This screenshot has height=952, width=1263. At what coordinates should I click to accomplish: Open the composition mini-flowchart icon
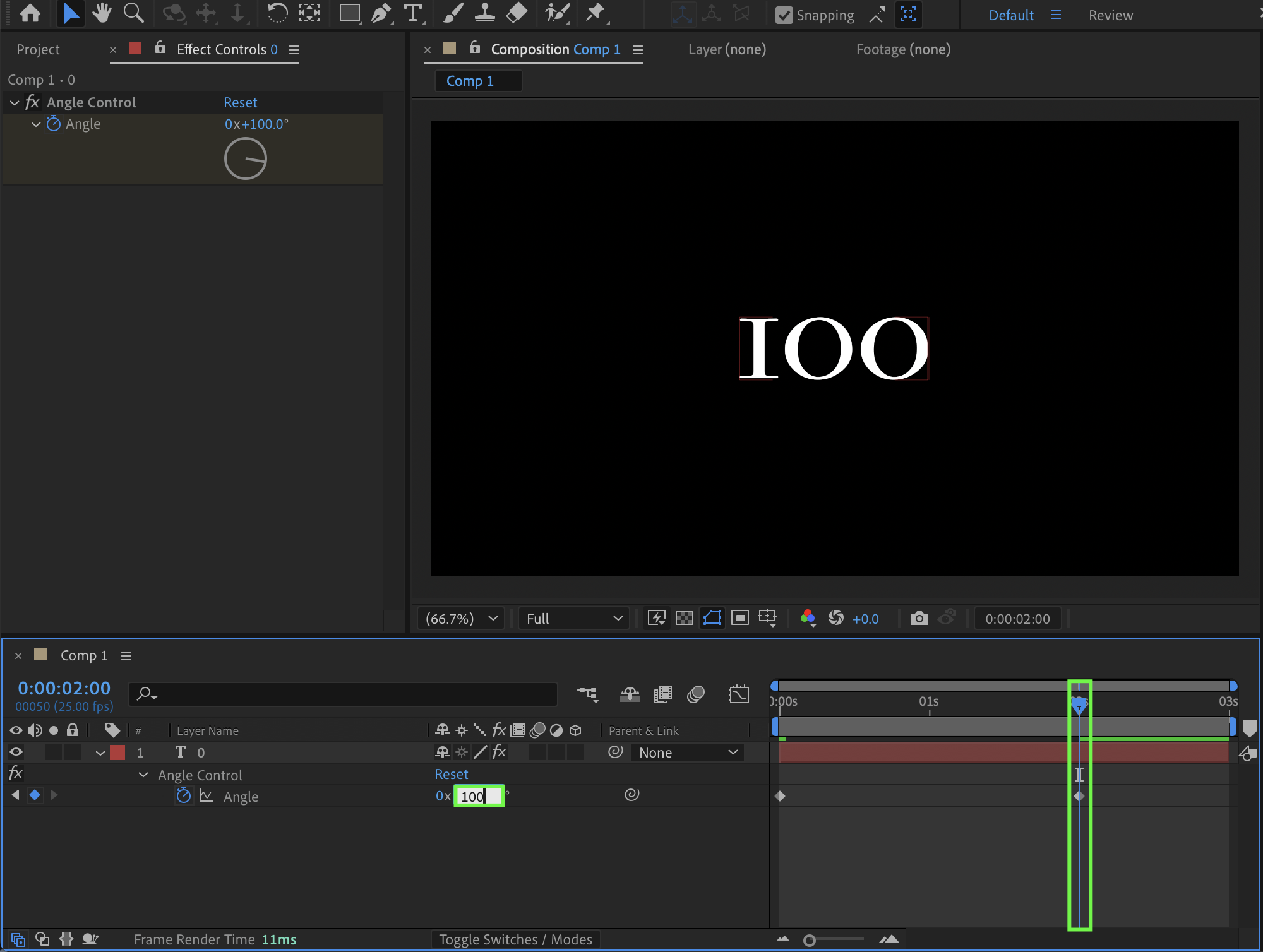pos(587,694)
